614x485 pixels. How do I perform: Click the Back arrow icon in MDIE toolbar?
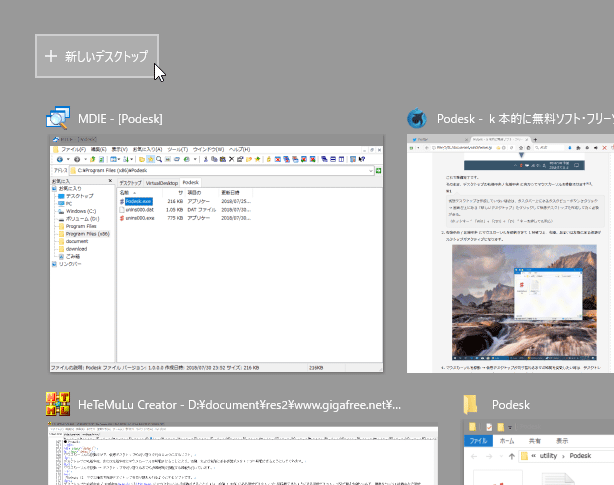(x=60, y=159)
